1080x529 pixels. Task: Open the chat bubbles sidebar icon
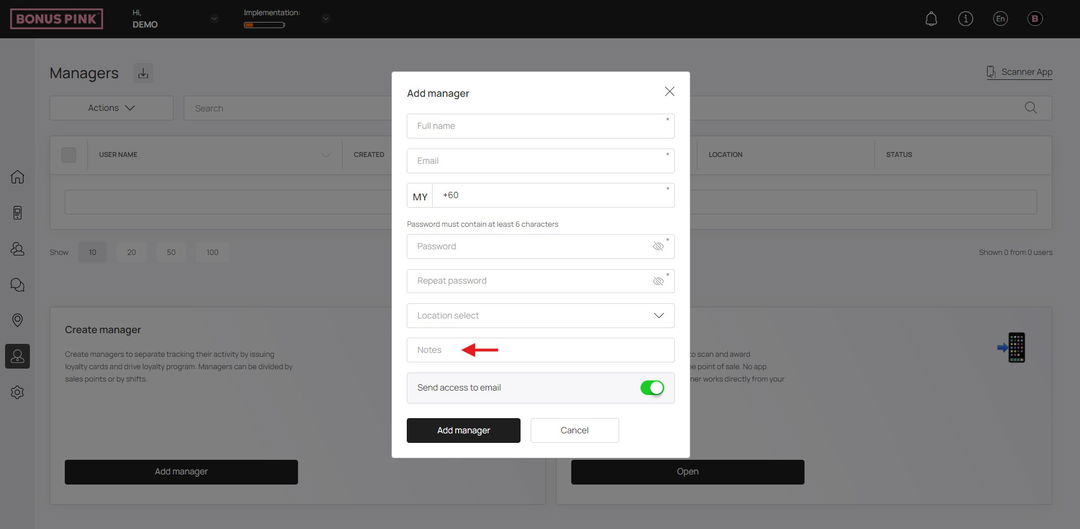point(17,284)
